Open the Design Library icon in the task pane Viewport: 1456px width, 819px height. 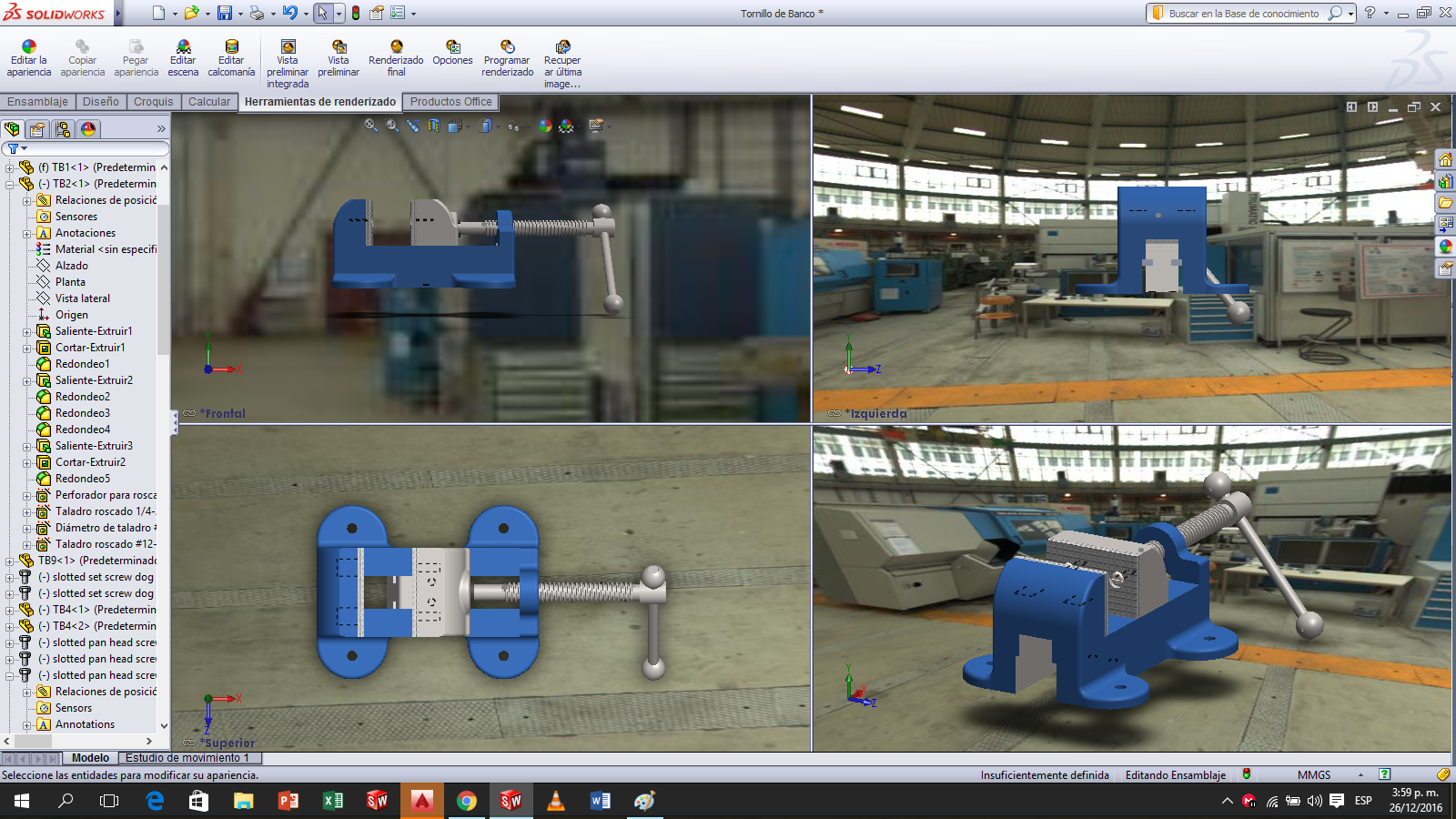[x=1445, y=181]
